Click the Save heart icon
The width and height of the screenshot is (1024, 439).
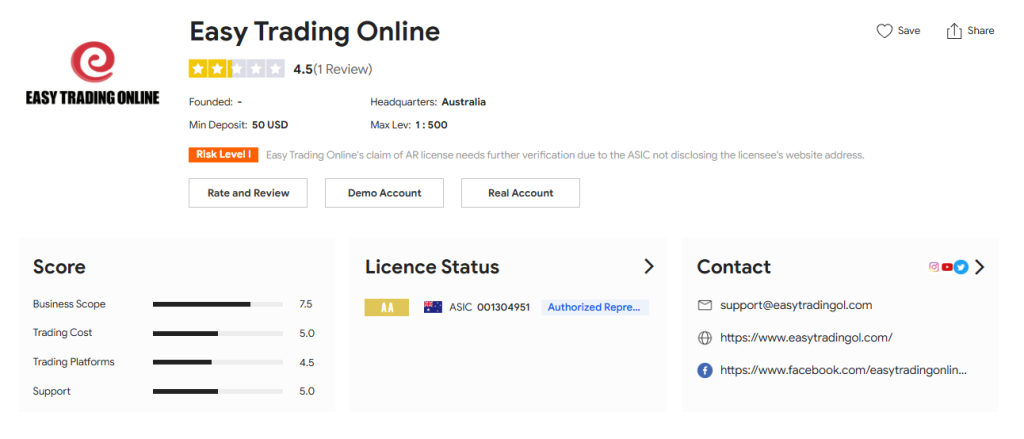tap(884, 31)
